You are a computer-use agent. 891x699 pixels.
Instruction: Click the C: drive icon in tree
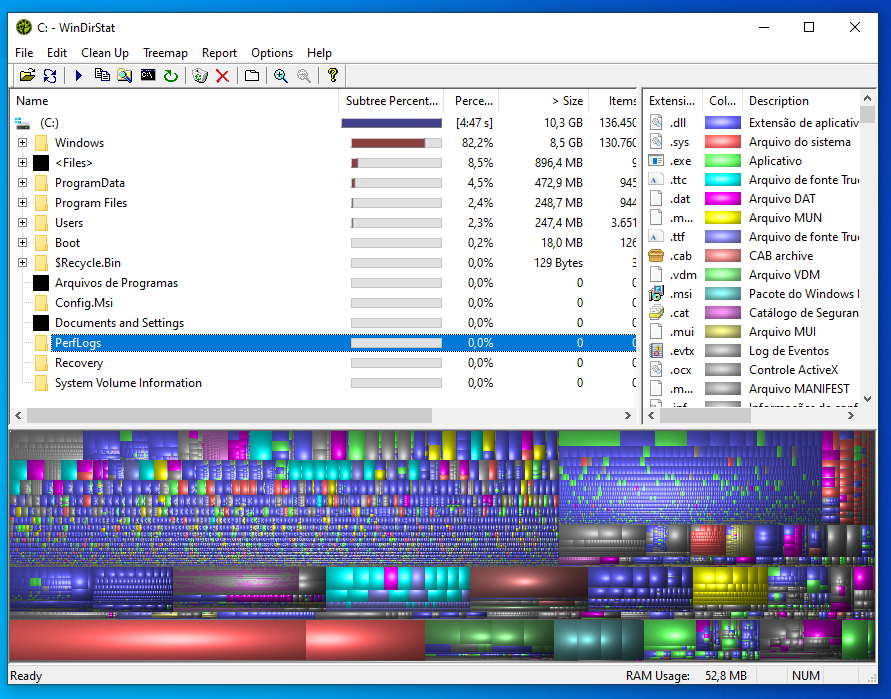(23, 123)
